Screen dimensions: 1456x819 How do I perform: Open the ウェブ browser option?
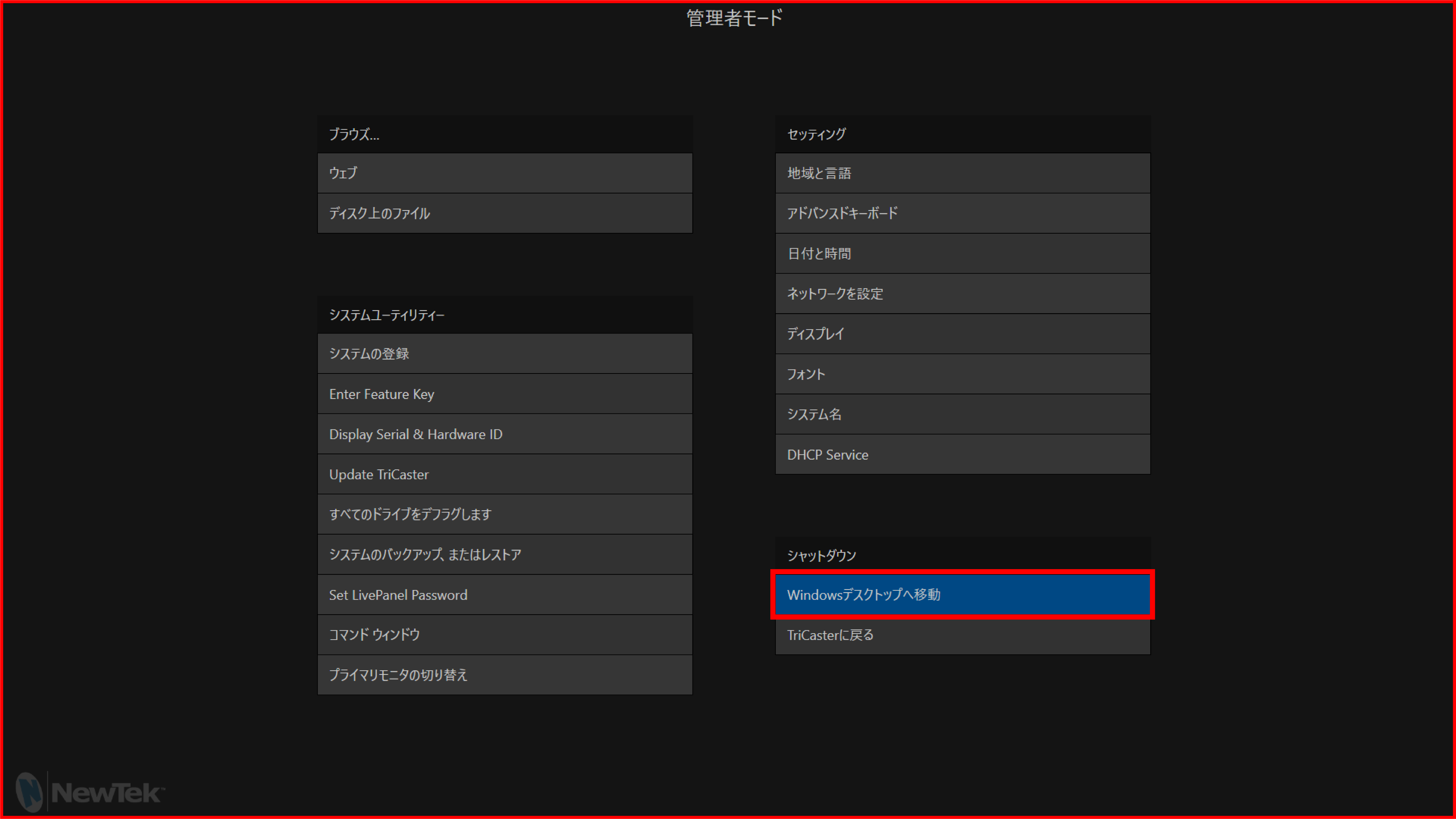click(x=505, y=173)
